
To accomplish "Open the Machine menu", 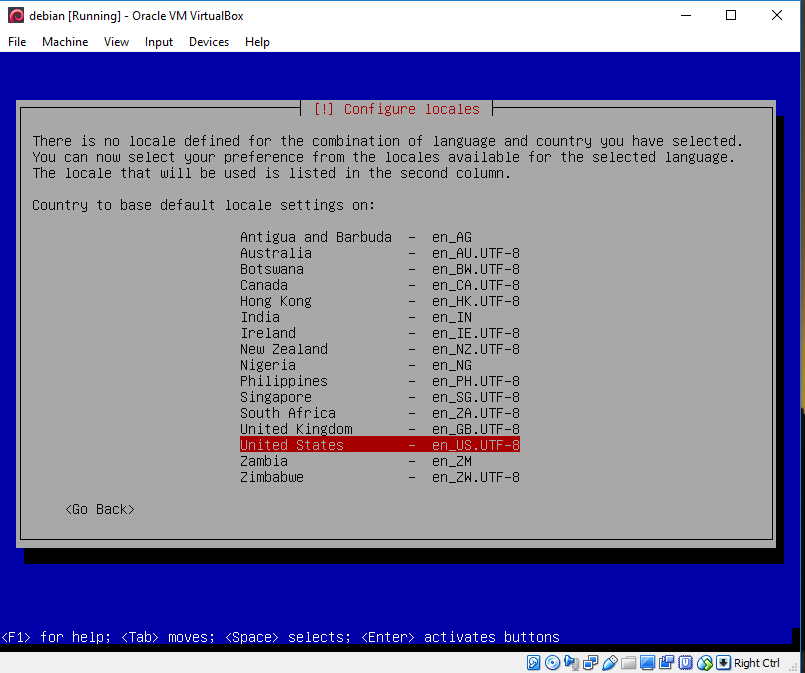I will point(65,42).
